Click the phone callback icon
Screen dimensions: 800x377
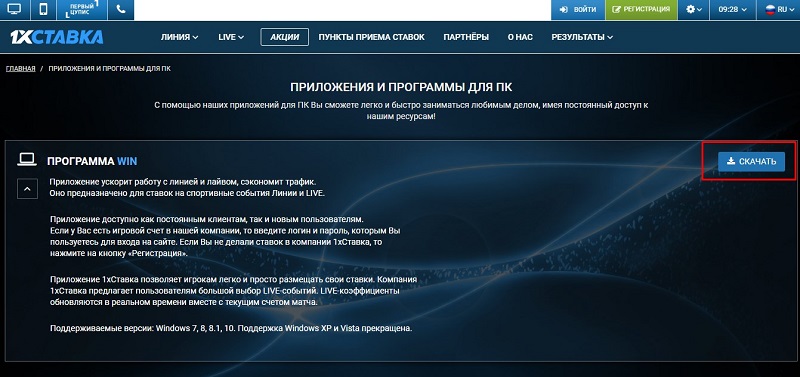pos(121,9)
